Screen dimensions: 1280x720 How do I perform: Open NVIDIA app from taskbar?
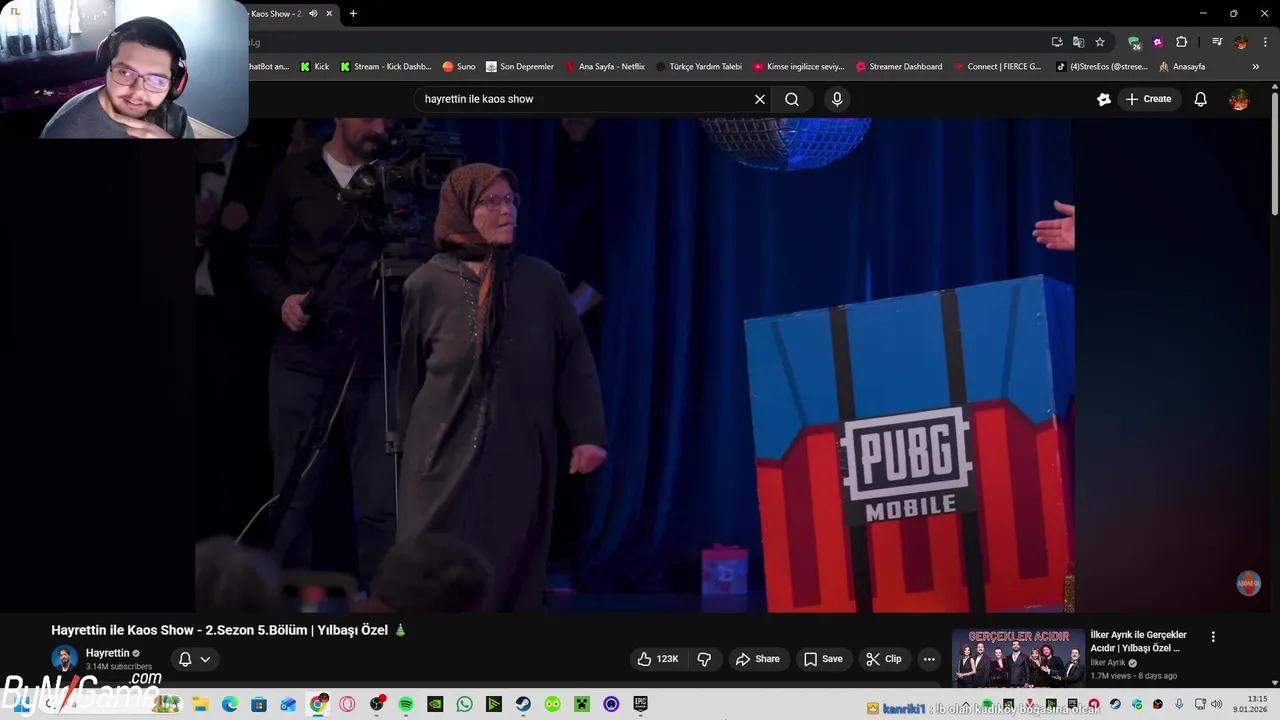click(435, 704)
